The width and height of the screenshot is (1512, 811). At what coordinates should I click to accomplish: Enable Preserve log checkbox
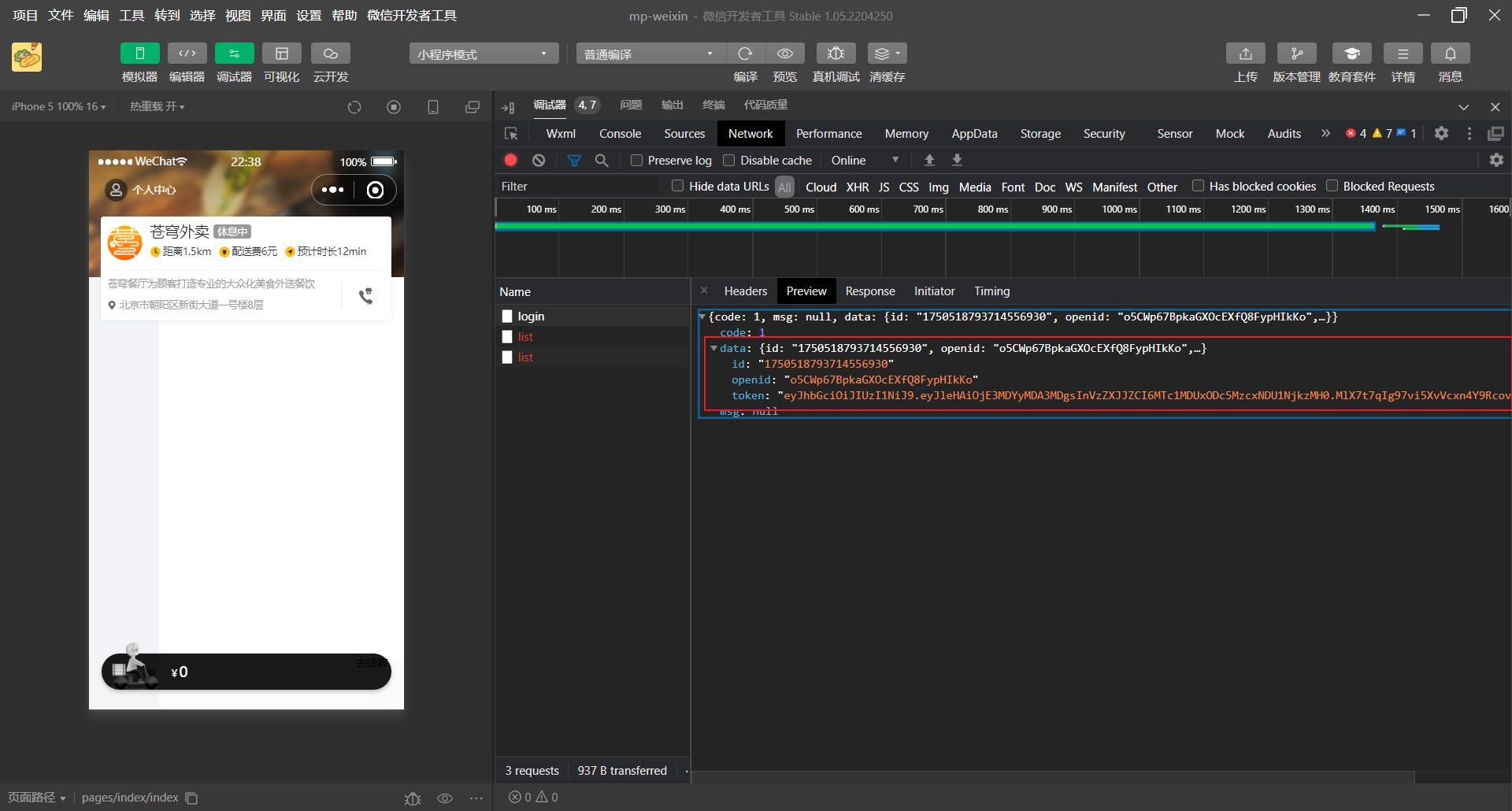click(636, 160)
